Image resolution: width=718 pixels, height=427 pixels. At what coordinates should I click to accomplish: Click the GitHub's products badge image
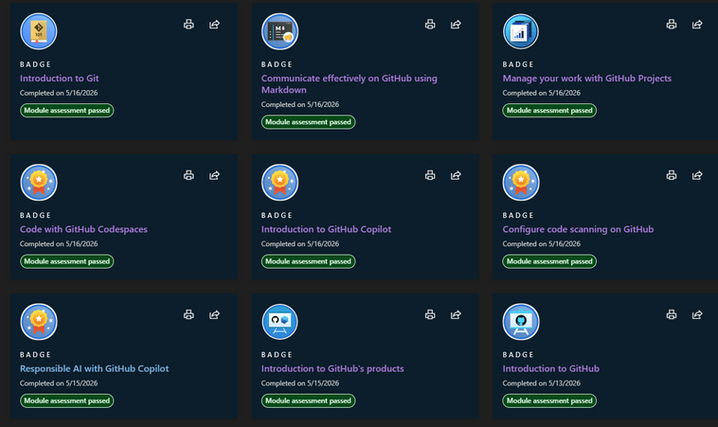(280, 322)
